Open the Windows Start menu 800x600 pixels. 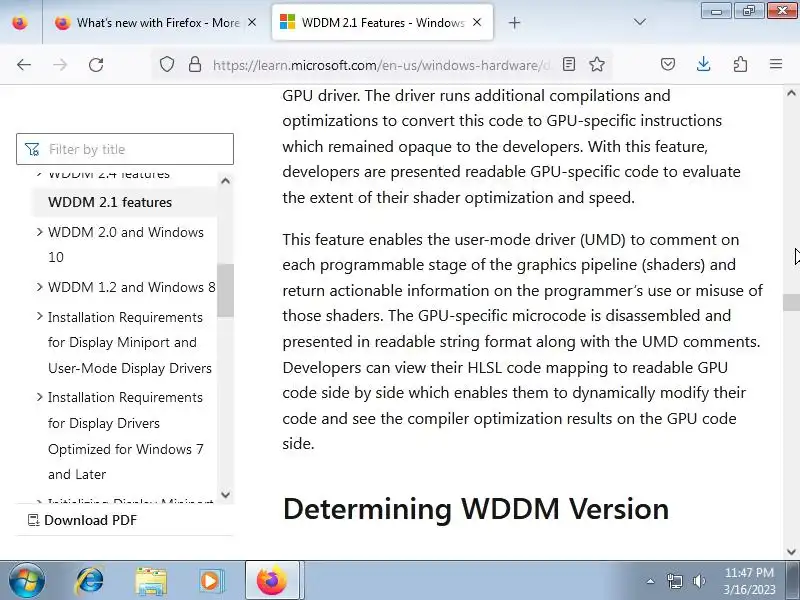pyautogui.click(x=26, y=581)
